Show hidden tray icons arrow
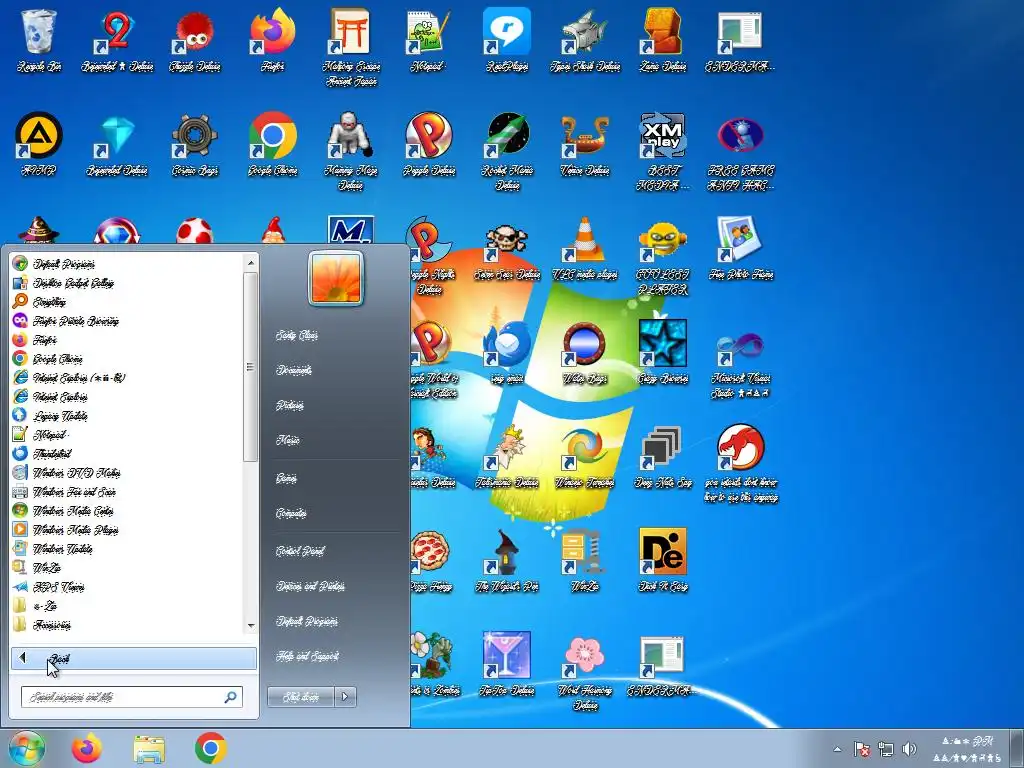This screenshot has width=1024, height=768. 837,749
